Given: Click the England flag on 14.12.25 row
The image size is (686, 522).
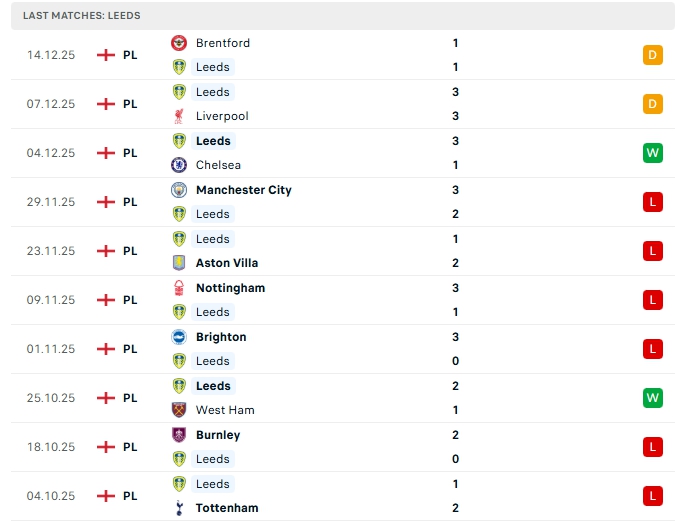Looking at the screenshot, I should pyautogui.click(x=105, y=55).
